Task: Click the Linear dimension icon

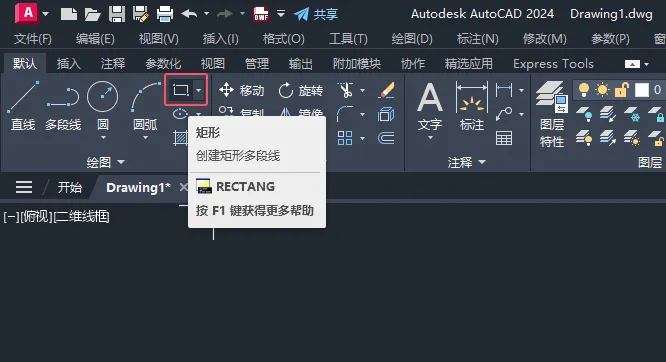Action: coord(504,90)
